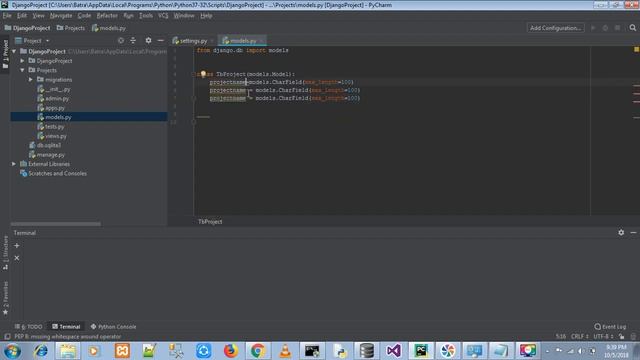Select db.sqlite3 in project tree

45,145
